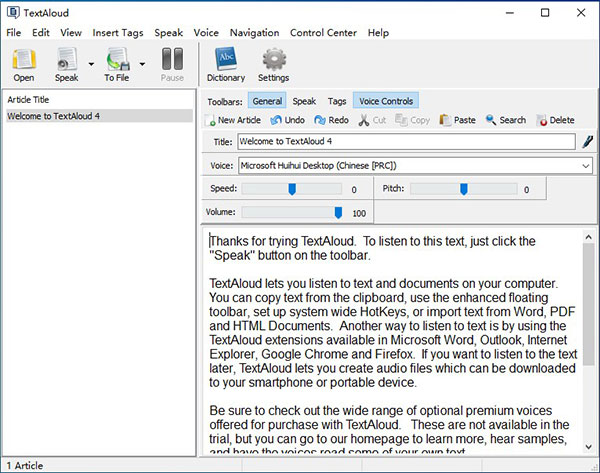This screenshot has width=600, height=473.
Task: Expand the Voice selection dropdown
Action: 584,165
